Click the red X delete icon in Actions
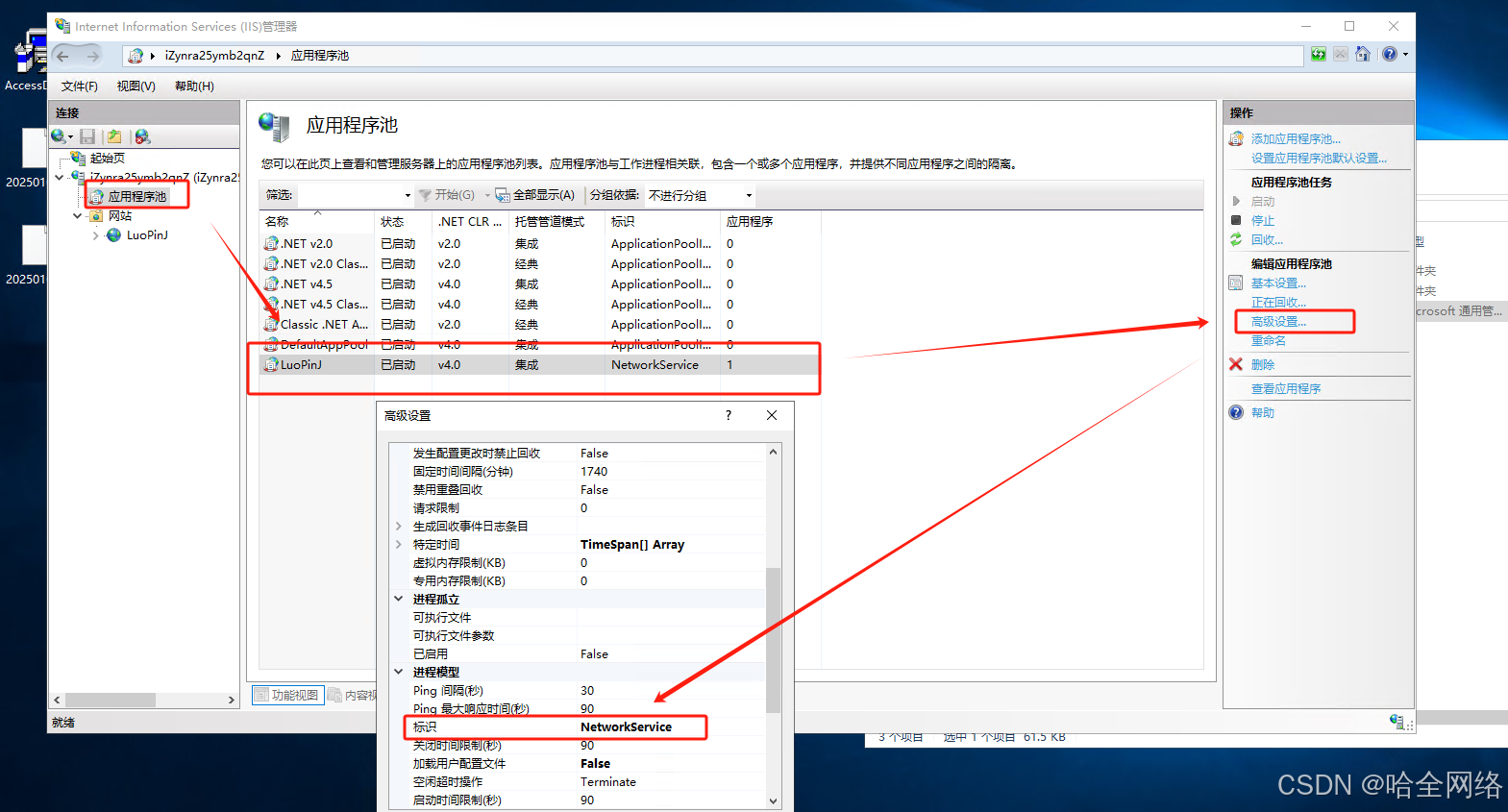The height and width of the screenshot is (812, 1508). coord(1236,364)
